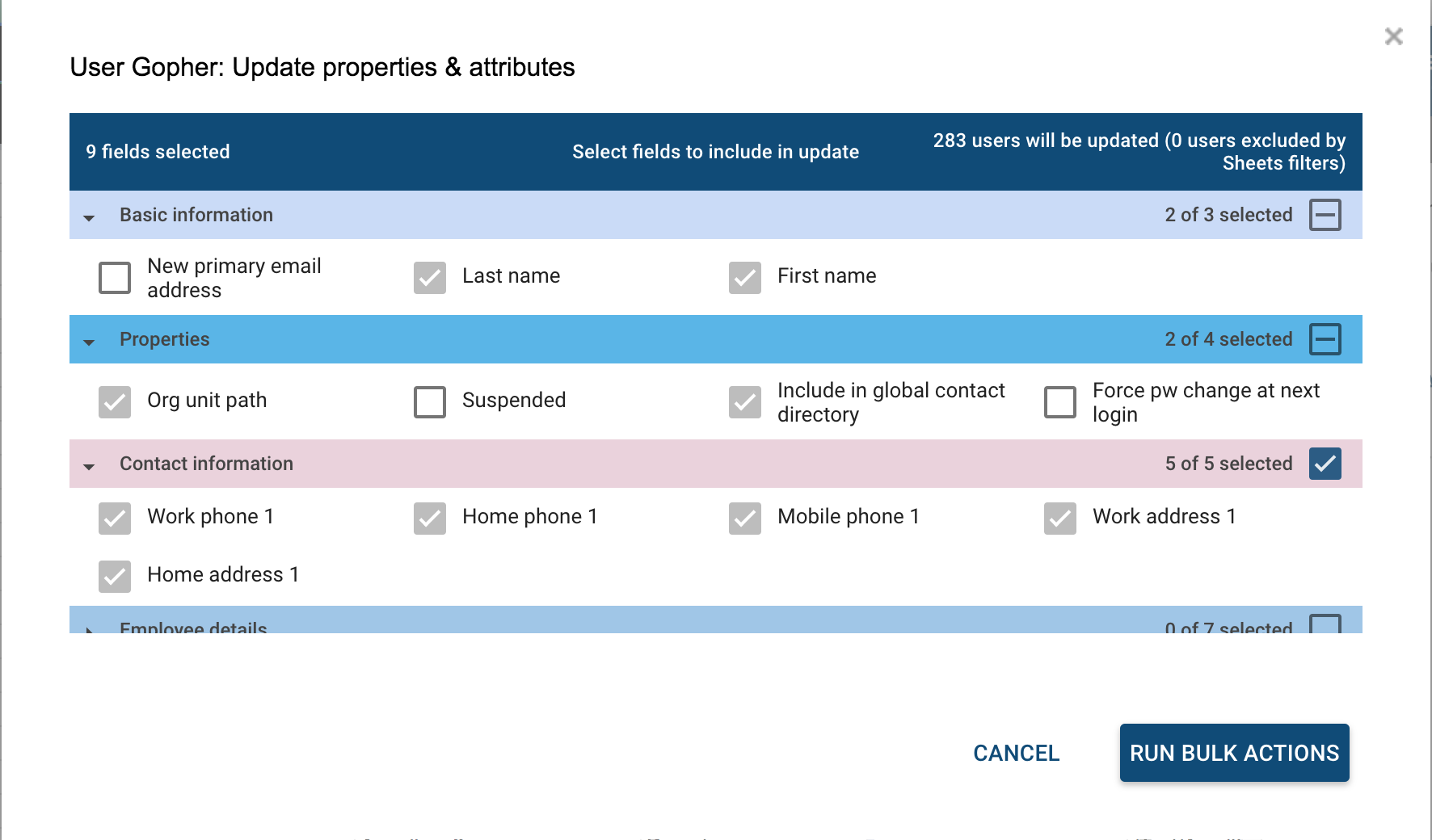Click the Cancel button
Viewport: 1432px width, 840px height.
coord(1016,753)
